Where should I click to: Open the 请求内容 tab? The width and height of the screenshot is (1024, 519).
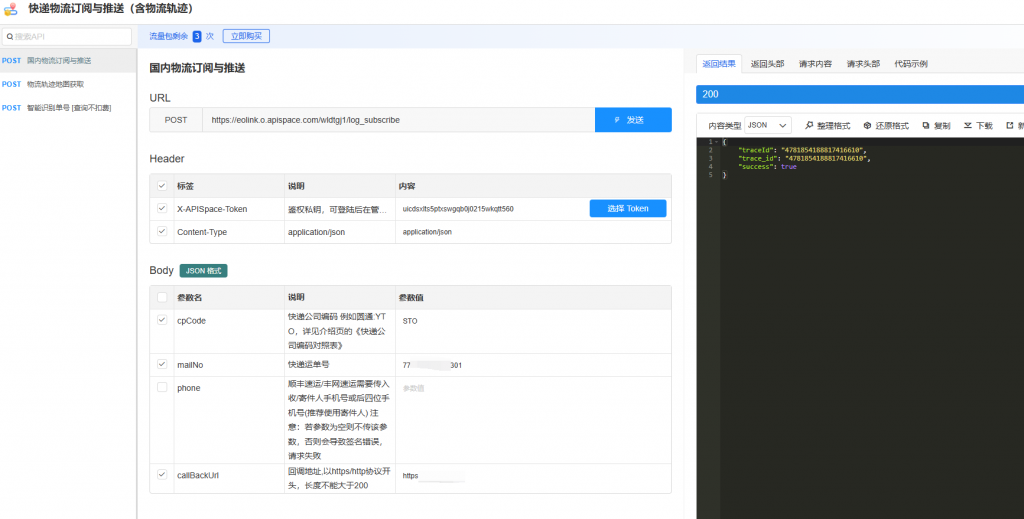815,64
